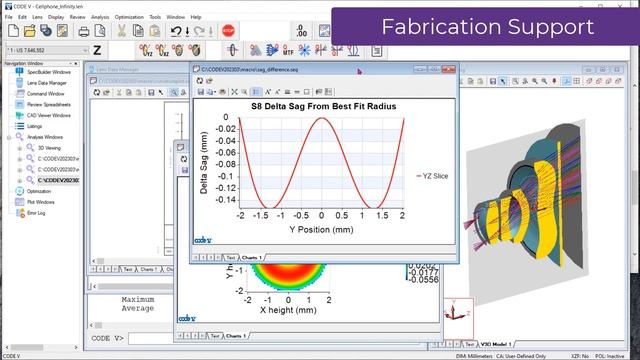The image size is (640, 360).
Task: Open the Optimization menu
Action: (x=129, y=17)
